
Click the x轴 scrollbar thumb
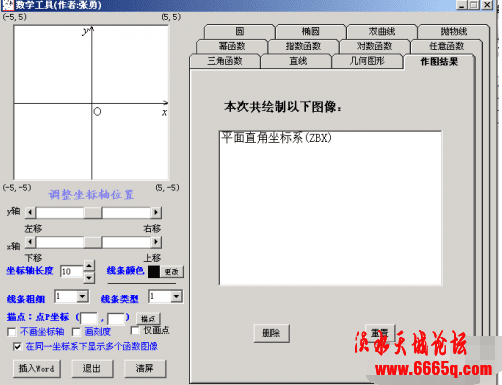(93, 242)
